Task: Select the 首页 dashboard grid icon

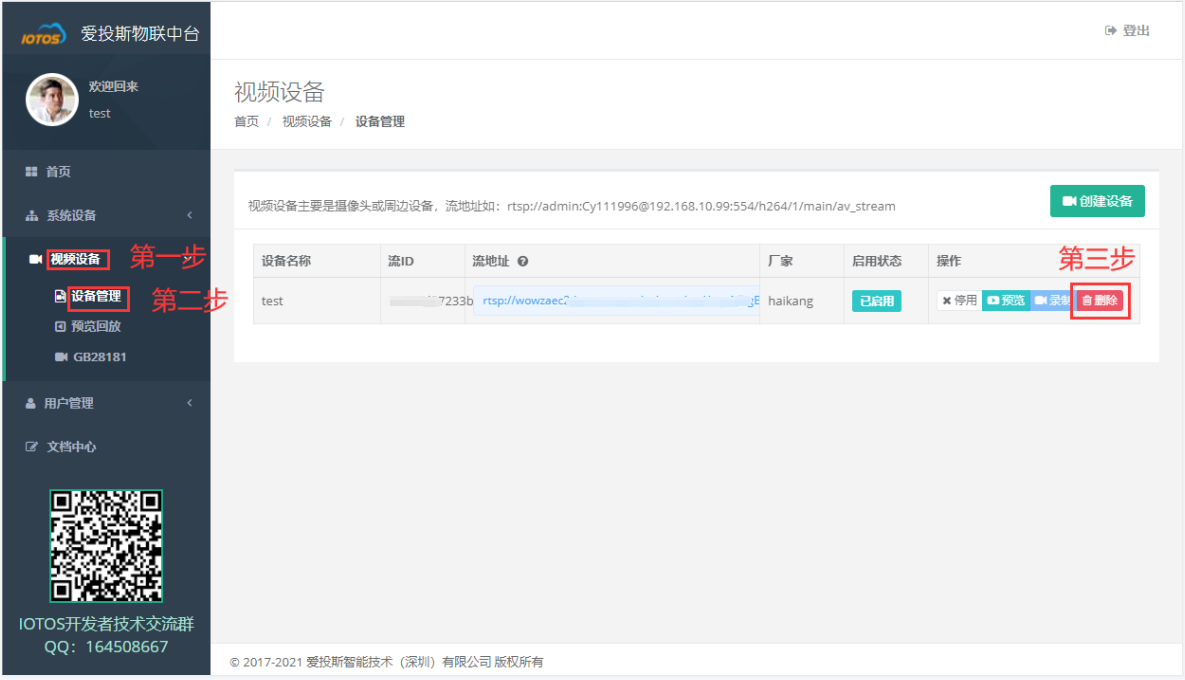Action: [32, 171]
